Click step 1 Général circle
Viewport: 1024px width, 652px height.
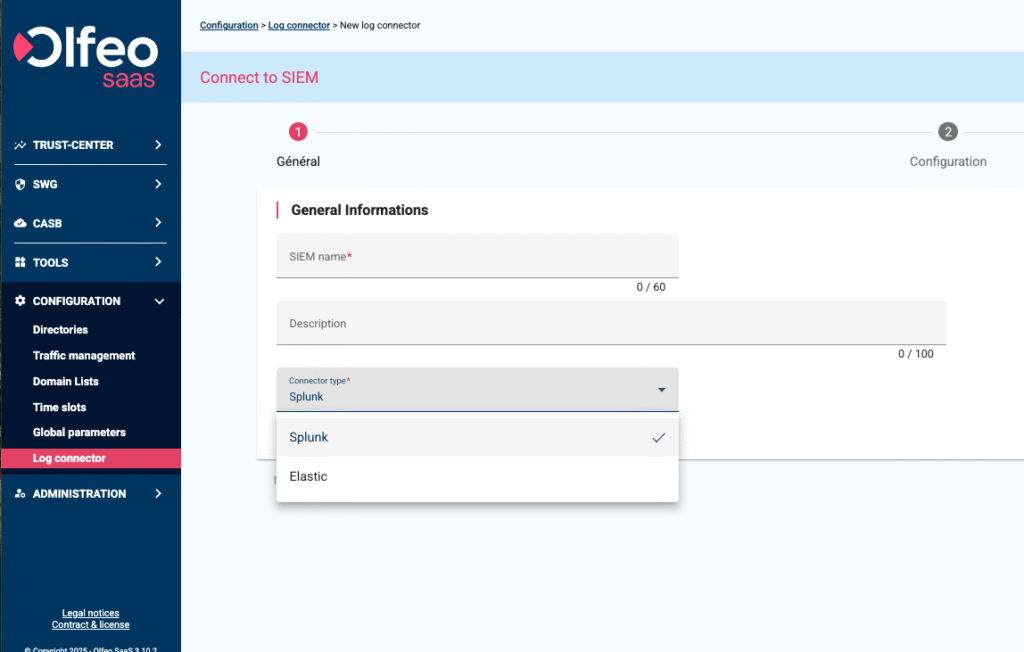click(298, 132)
